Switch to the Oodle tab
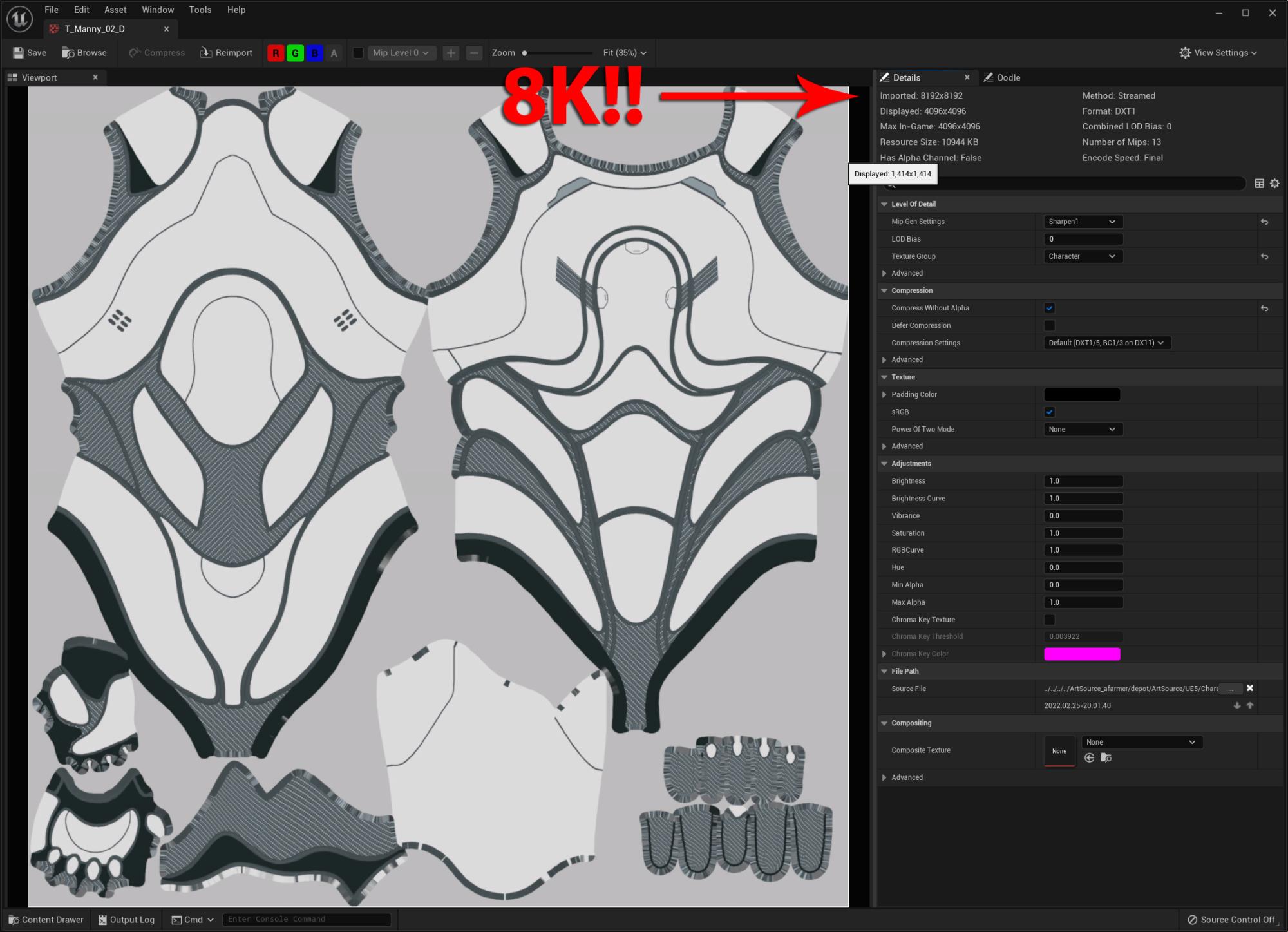 pos(1002,77)
